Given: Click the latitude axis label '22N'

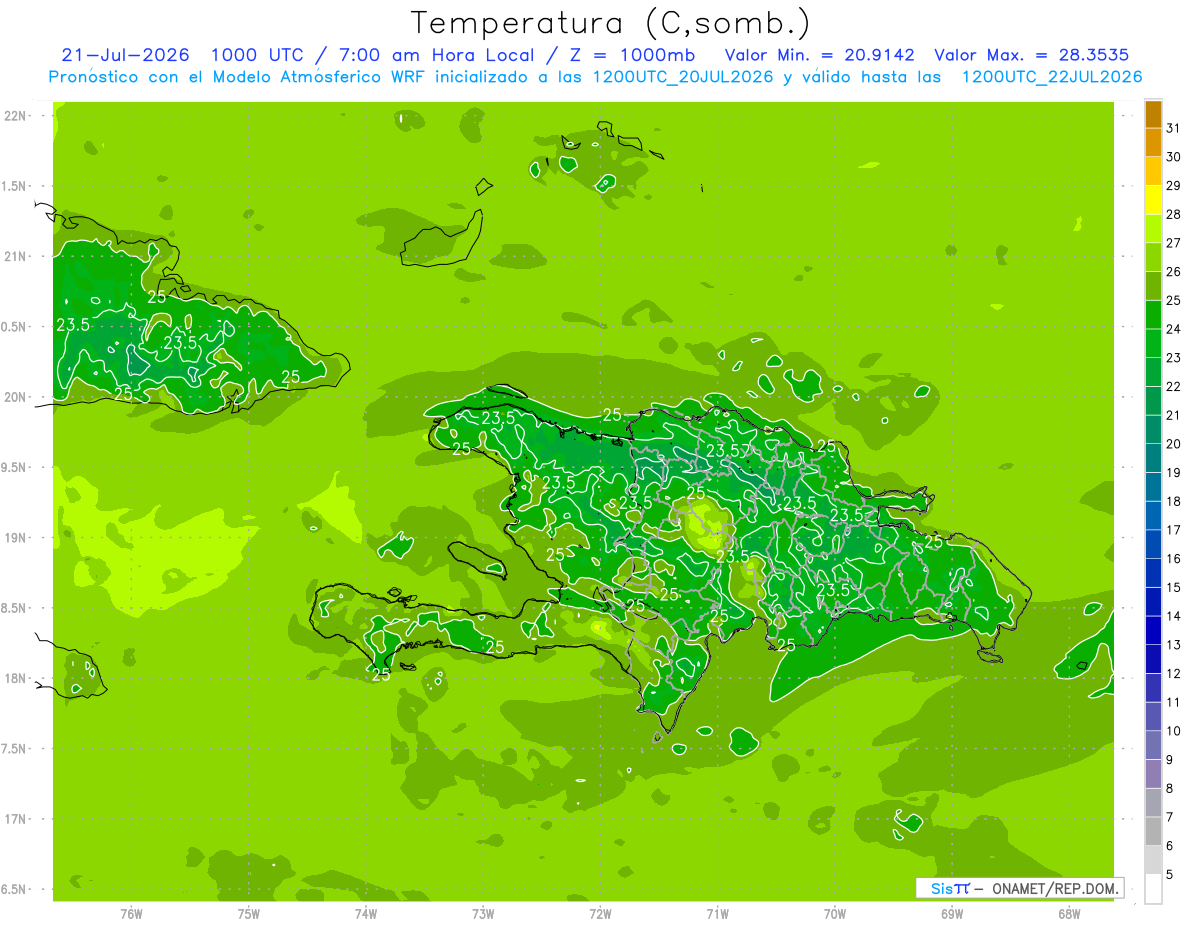Looking at the screenshot, I should click(15, 115).
